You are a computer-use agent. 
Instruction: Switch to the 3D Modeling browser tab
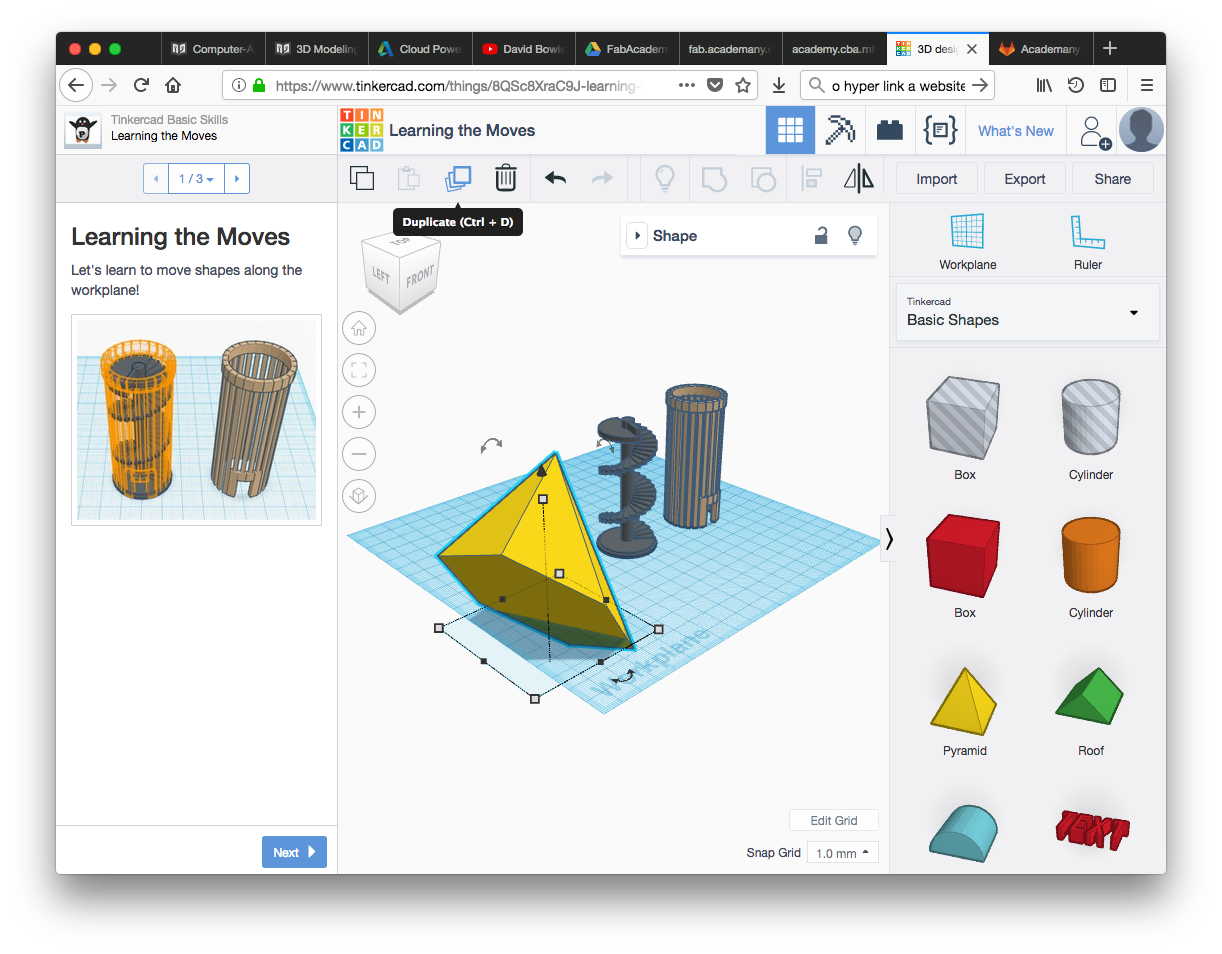(316, 48)
